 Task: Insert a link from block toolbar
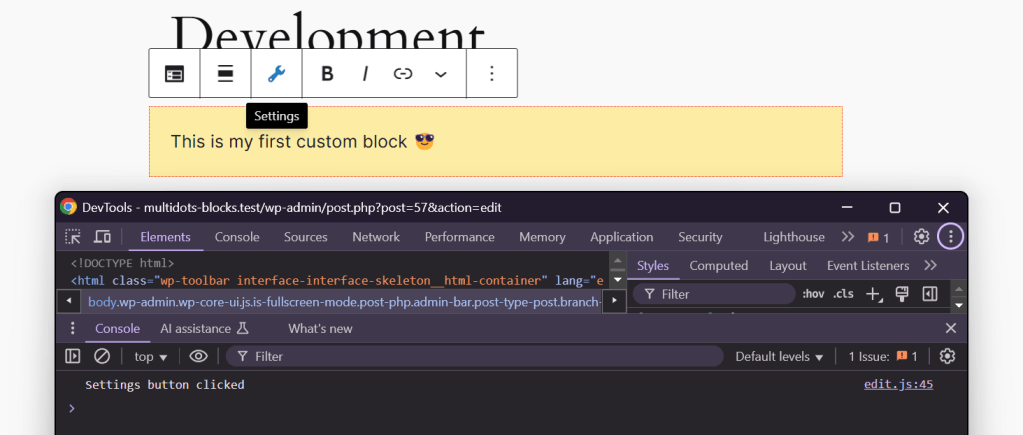[x=403, y=74]
